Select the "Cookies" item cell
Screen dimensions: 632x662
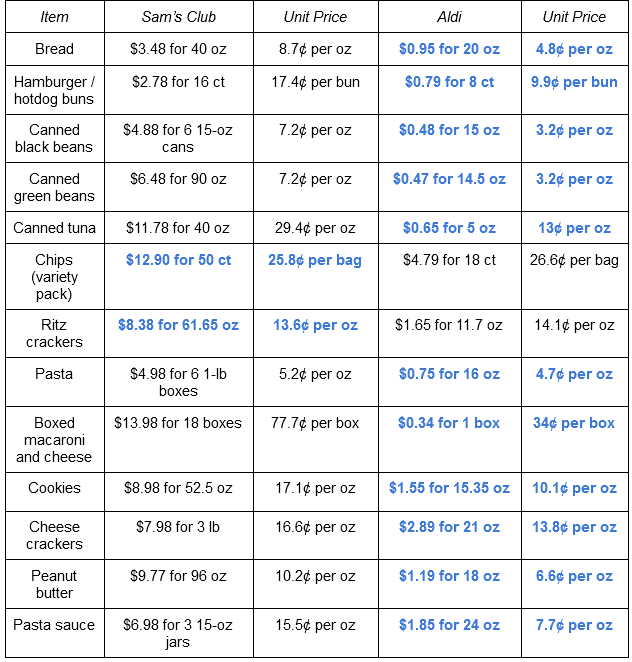54,488
